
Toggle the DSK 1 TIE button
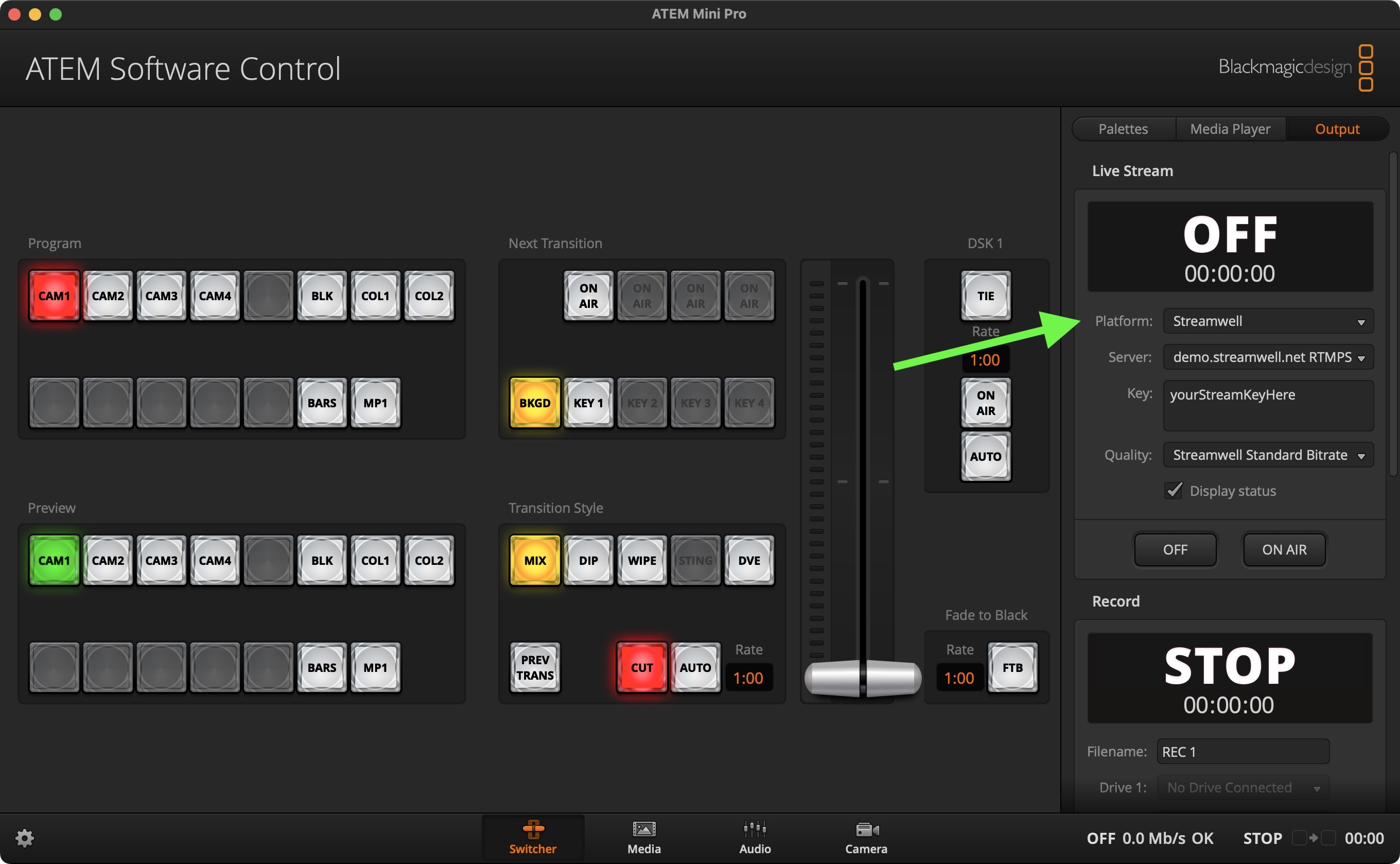(985, 296)
